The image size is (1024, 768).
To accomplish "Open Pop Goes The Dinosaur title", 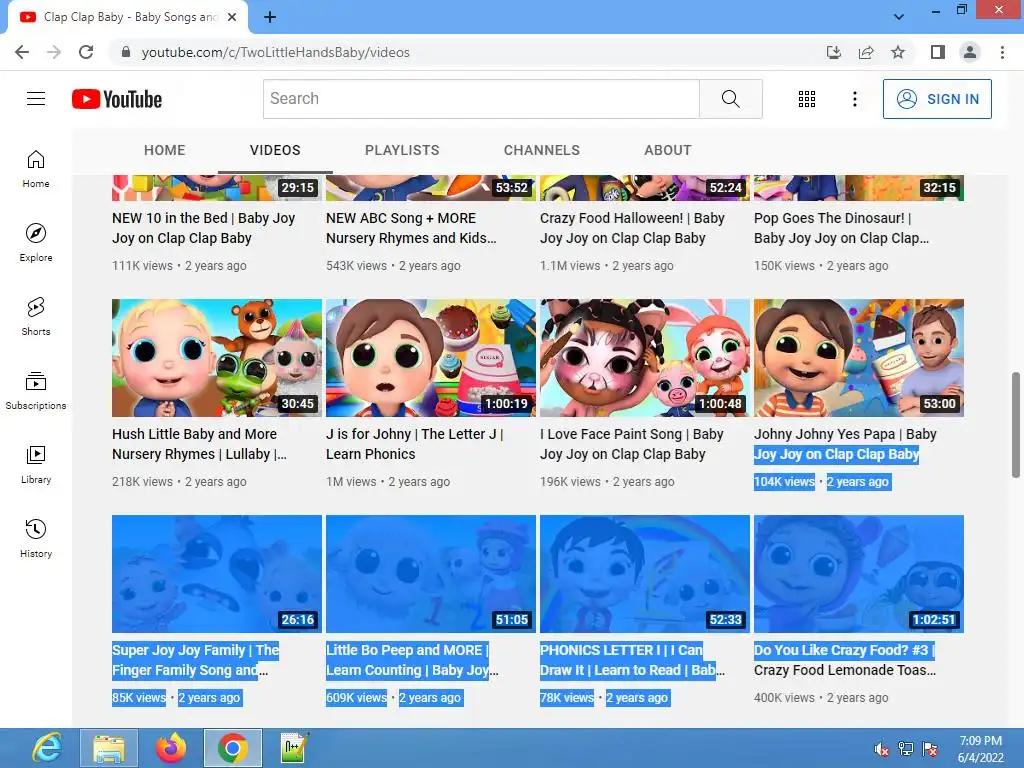I will point(841,228).
